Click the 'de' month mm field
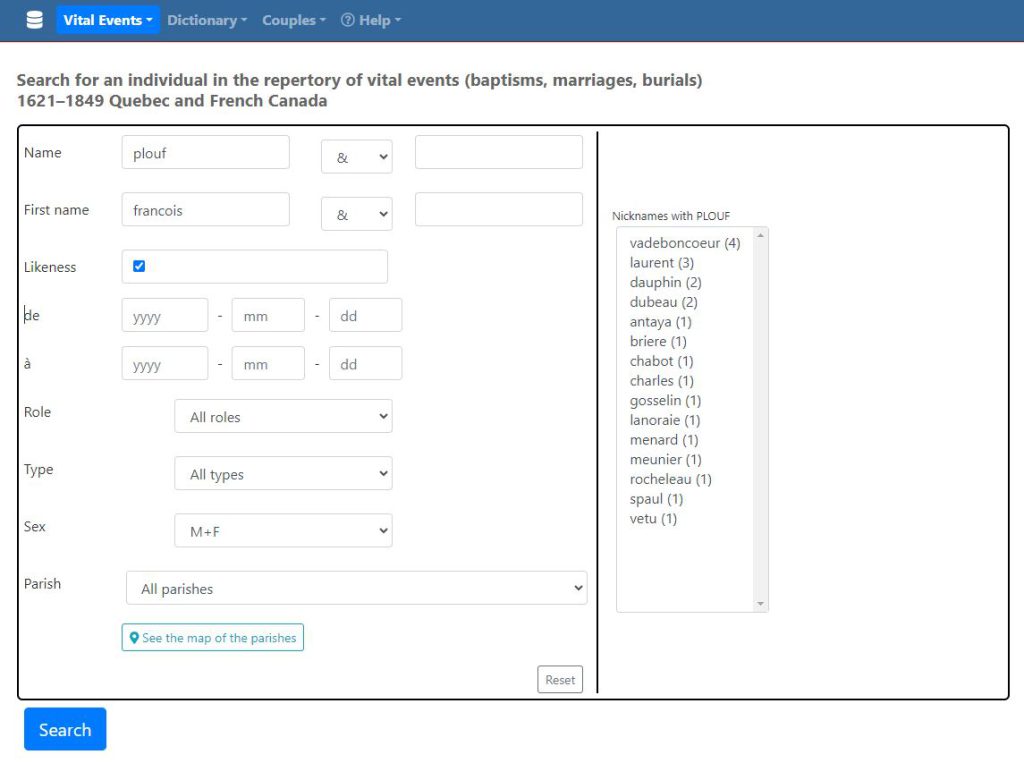 coord(268,316)
